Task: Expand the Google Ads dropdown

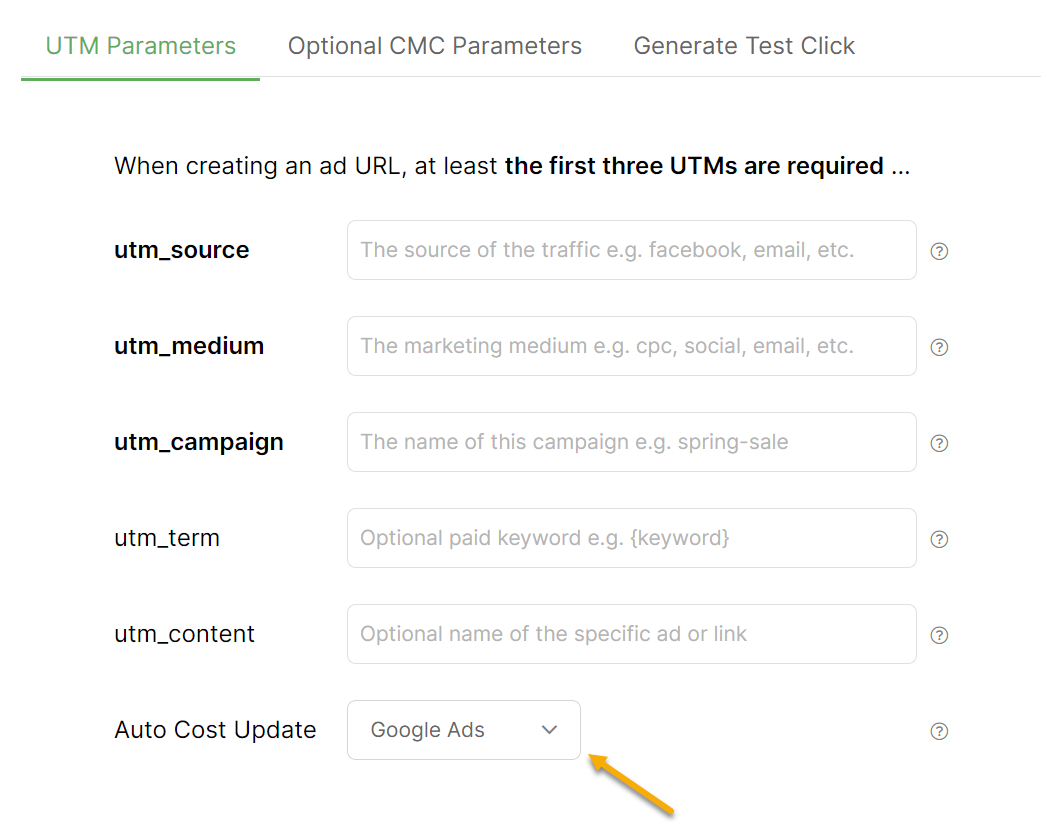Action: pyautogui.click(x=464, y=730)
